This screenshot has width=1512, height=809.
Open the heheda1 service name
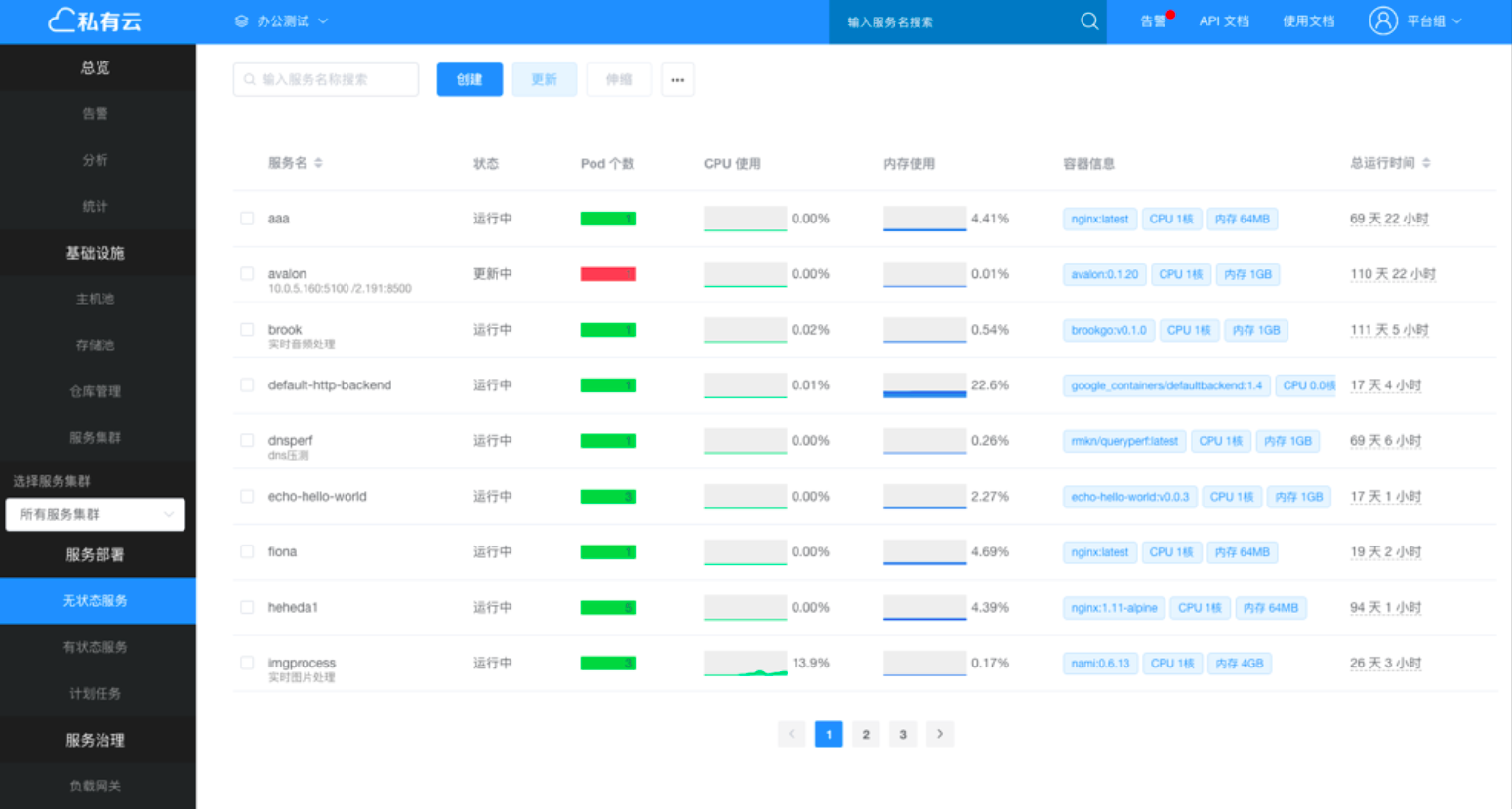point(293,607)
